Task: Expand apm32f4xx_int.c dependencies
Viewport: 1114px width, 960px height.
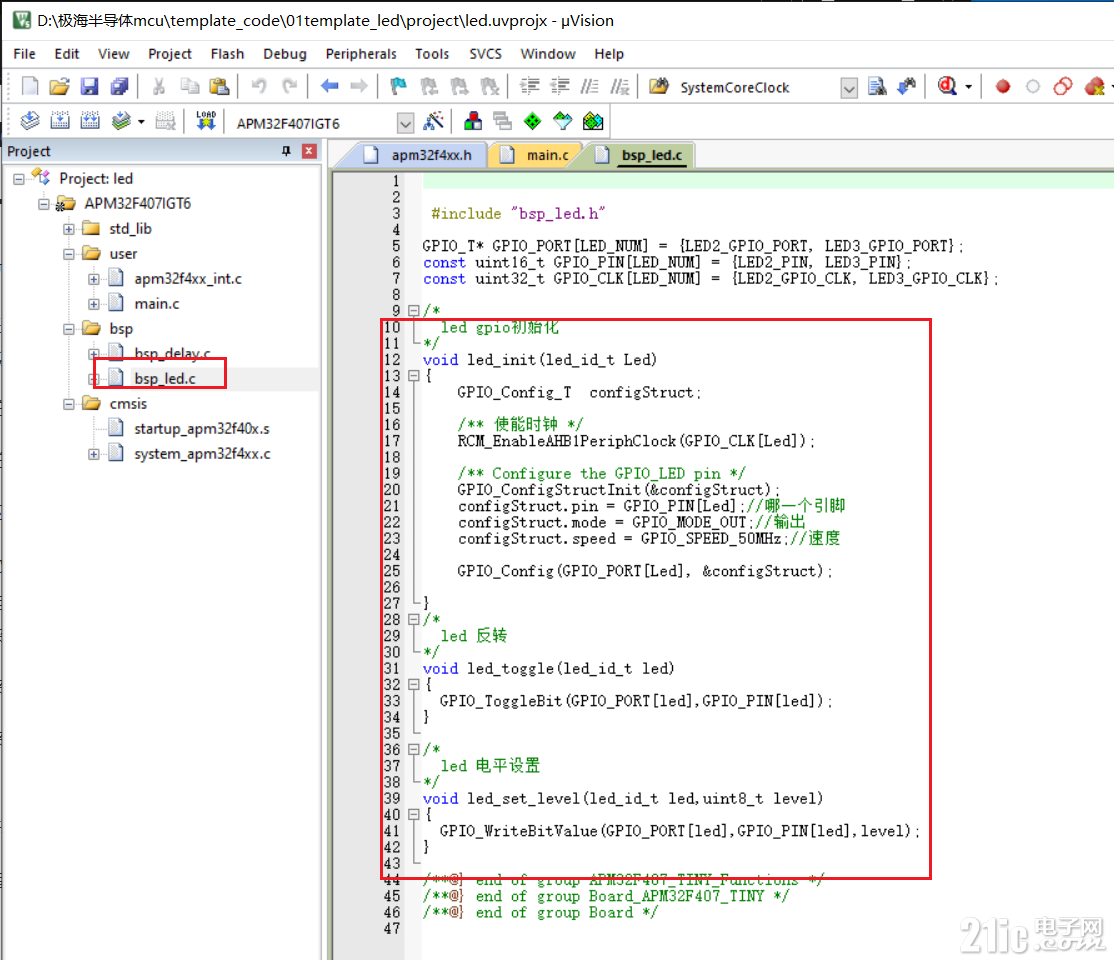Action: pyautogui.click(x=94, y=279)
